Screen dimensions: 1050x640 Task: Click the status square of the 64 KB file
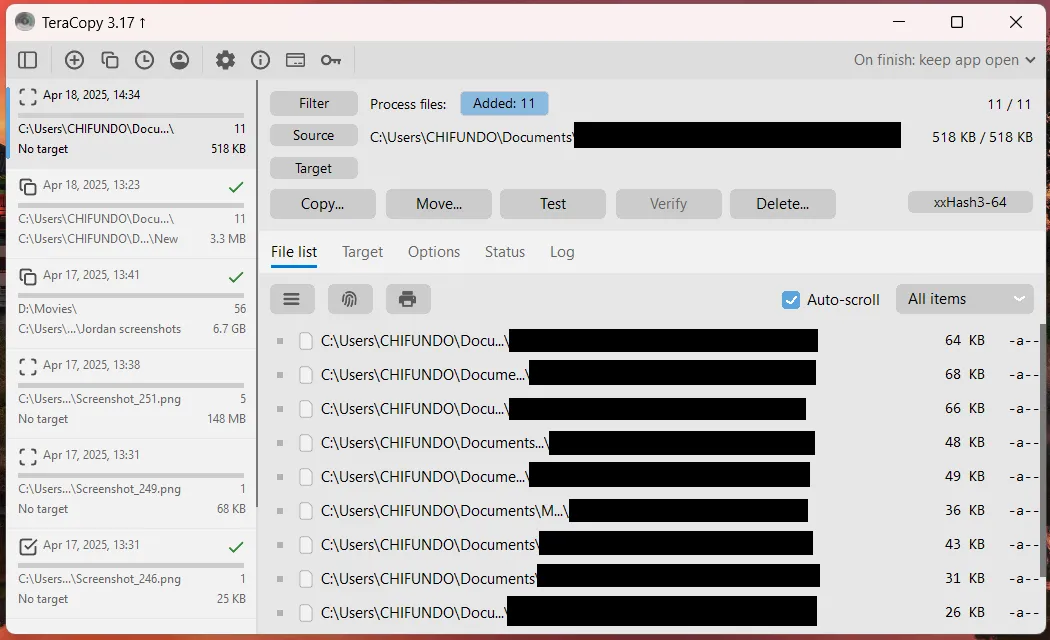(x=280, y=341)
